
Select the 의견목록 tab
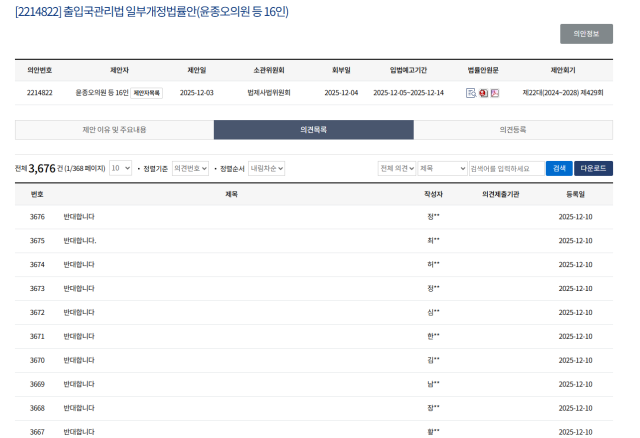click(313, 130)
